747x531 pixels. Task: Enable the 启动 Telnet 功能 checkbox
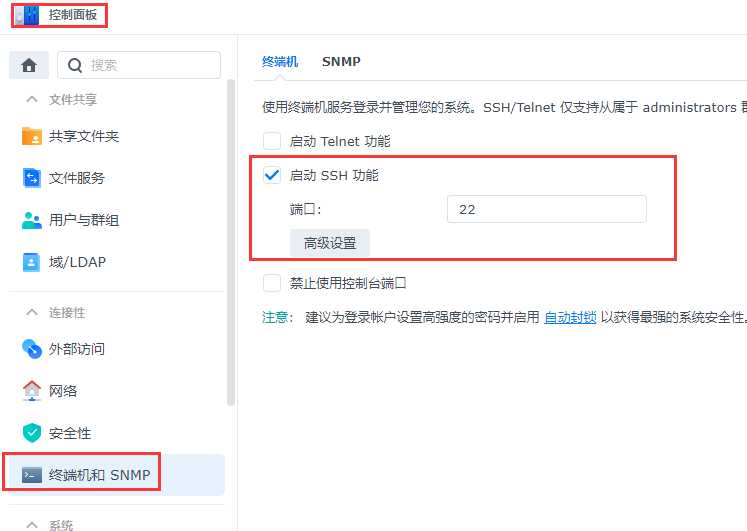272,141
